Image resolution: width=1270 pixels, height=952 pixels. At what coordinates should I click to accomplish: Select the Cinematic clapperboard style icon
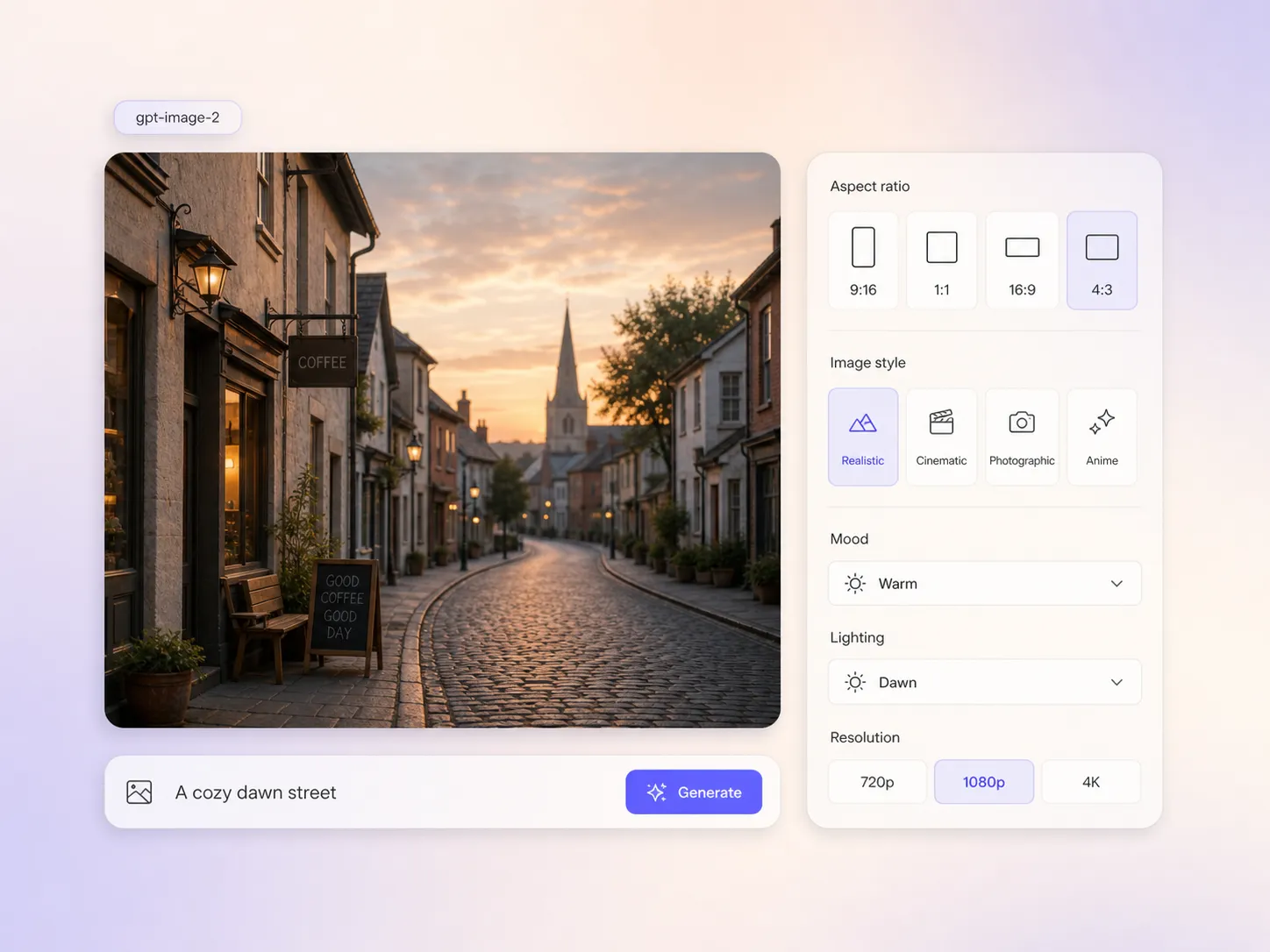coord(941,423)
